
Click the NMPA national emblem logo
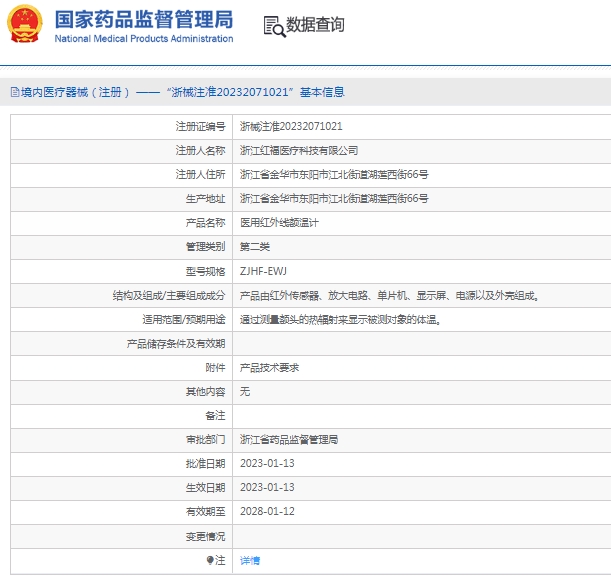coord(25,23)
